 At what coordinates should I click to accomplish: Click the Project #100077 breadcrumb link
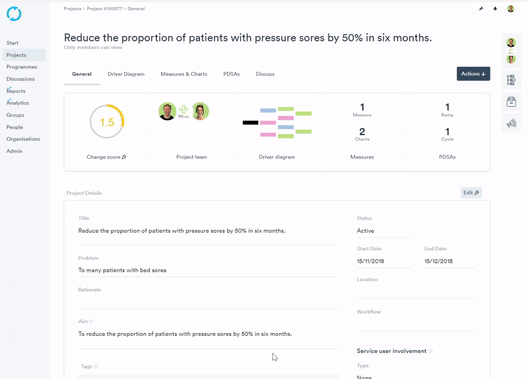[104, 9]
